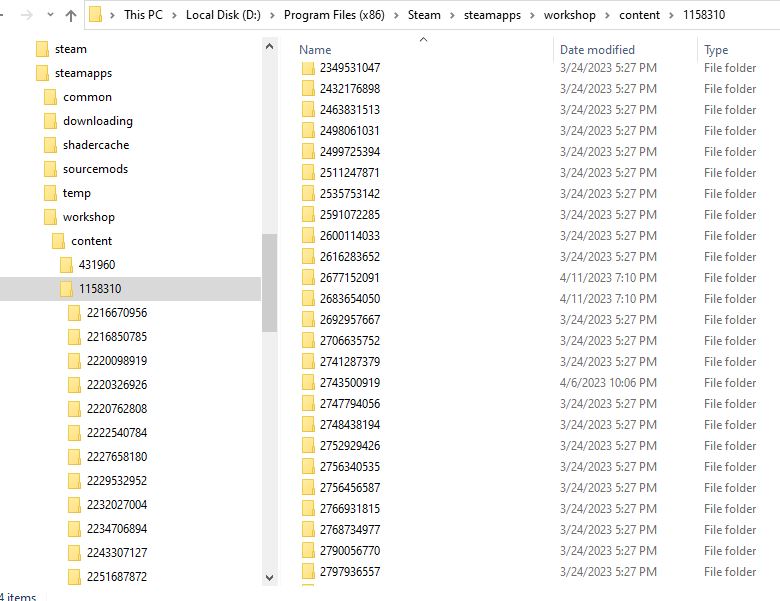The image size is (780, 601).
Task: Expand chevron after steamapps breadcrumb
Action: [x=532, y=15]
